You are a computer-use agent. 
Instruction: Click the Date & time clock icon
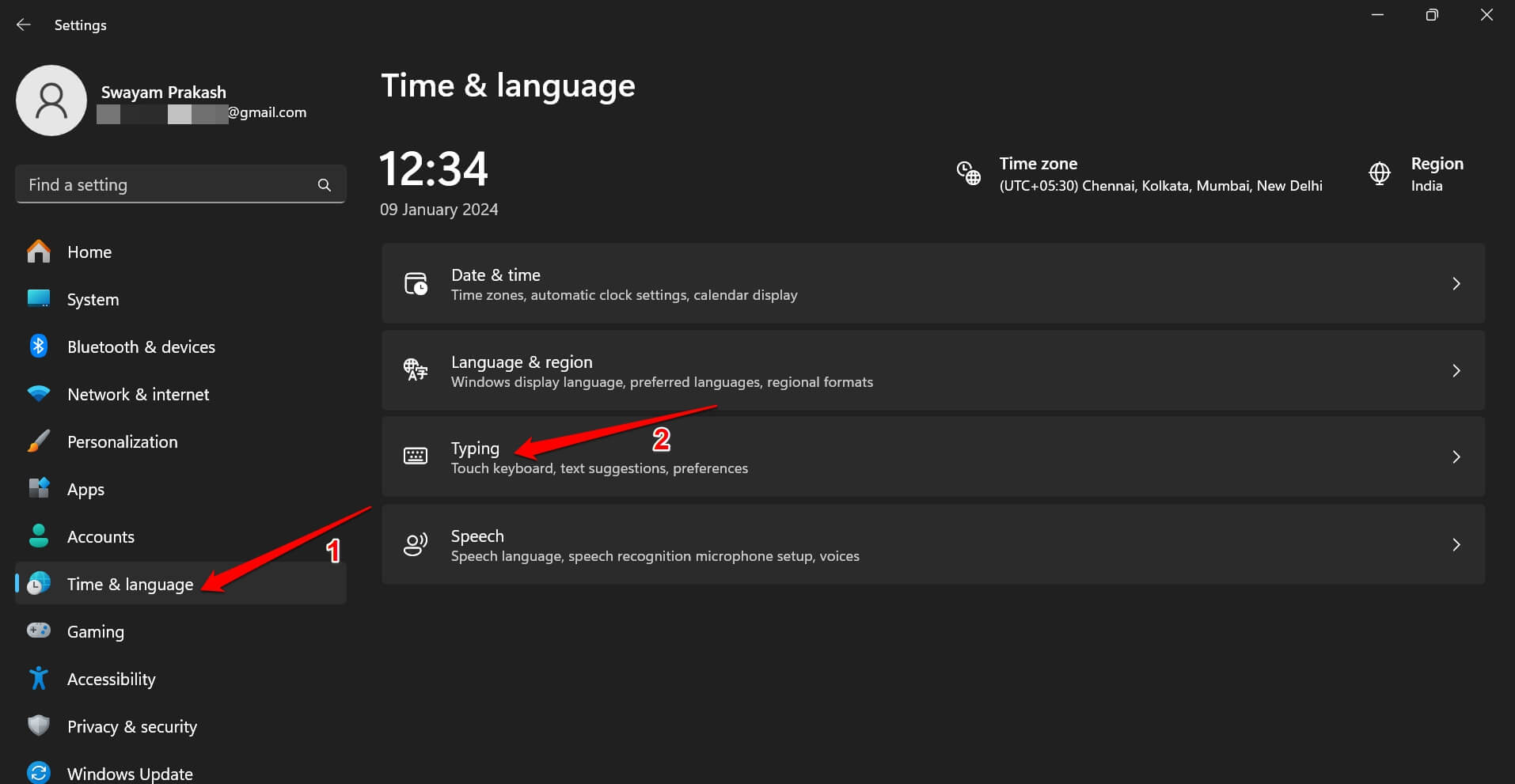pos(415,283)
